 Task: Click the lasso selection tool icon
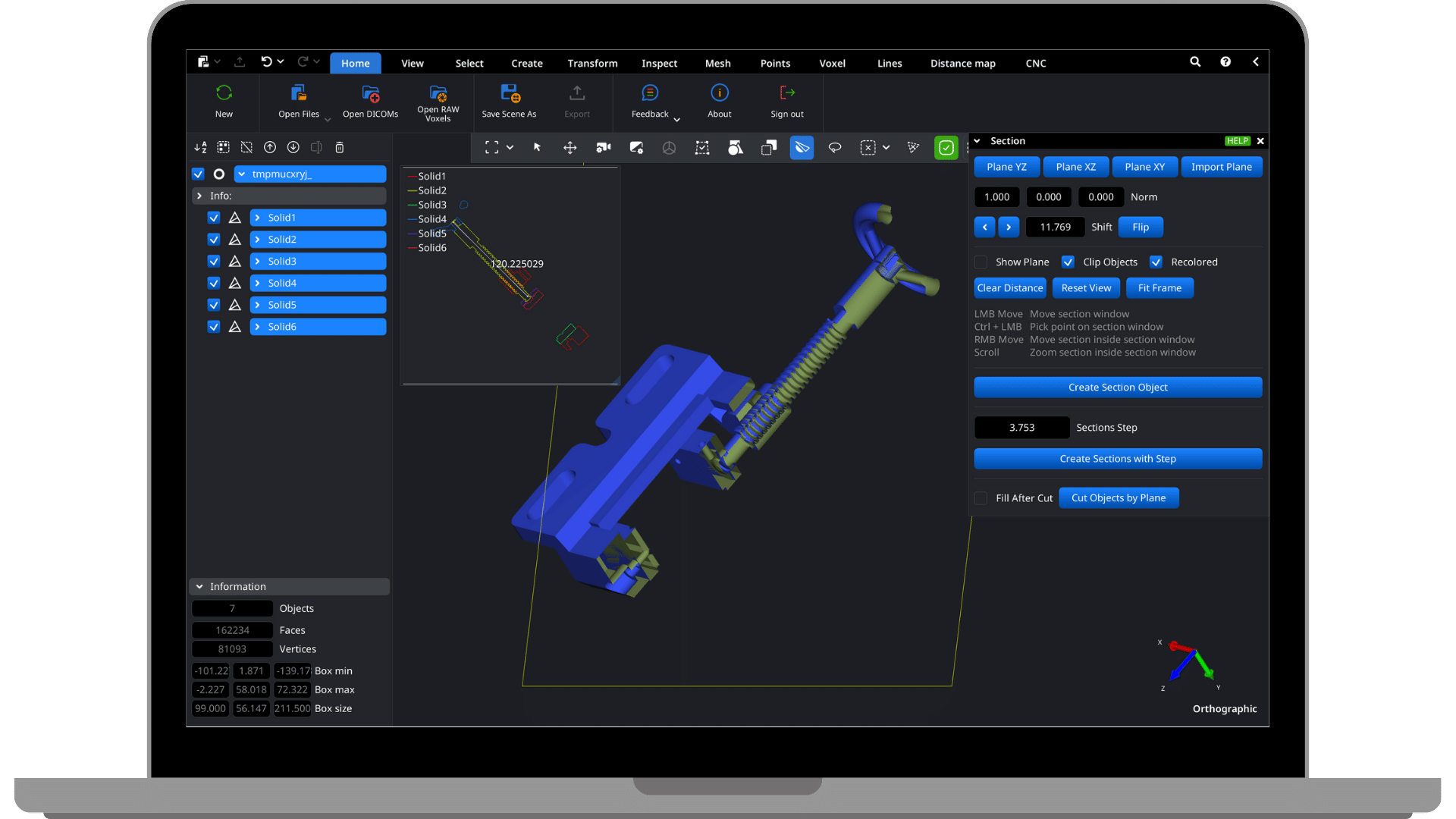tap(834, 148)
